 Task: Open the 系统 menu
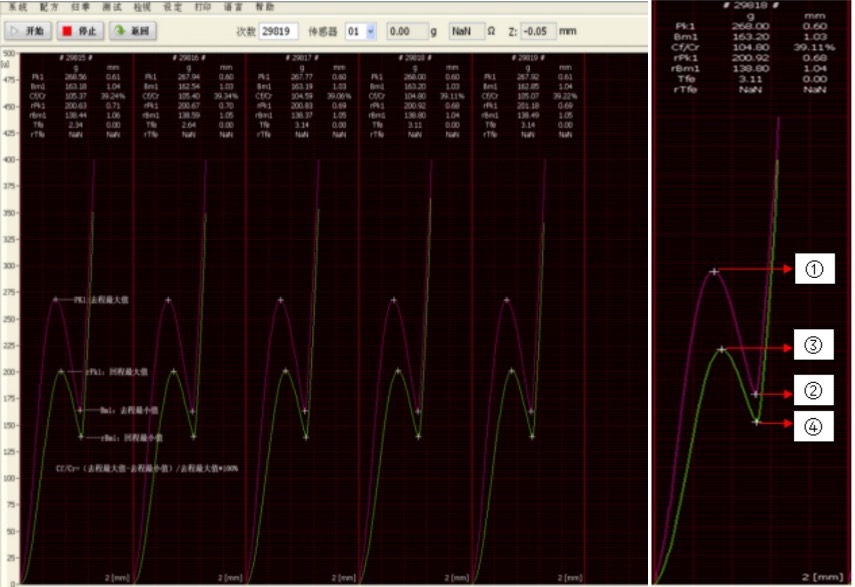click(x=18, y=7)
